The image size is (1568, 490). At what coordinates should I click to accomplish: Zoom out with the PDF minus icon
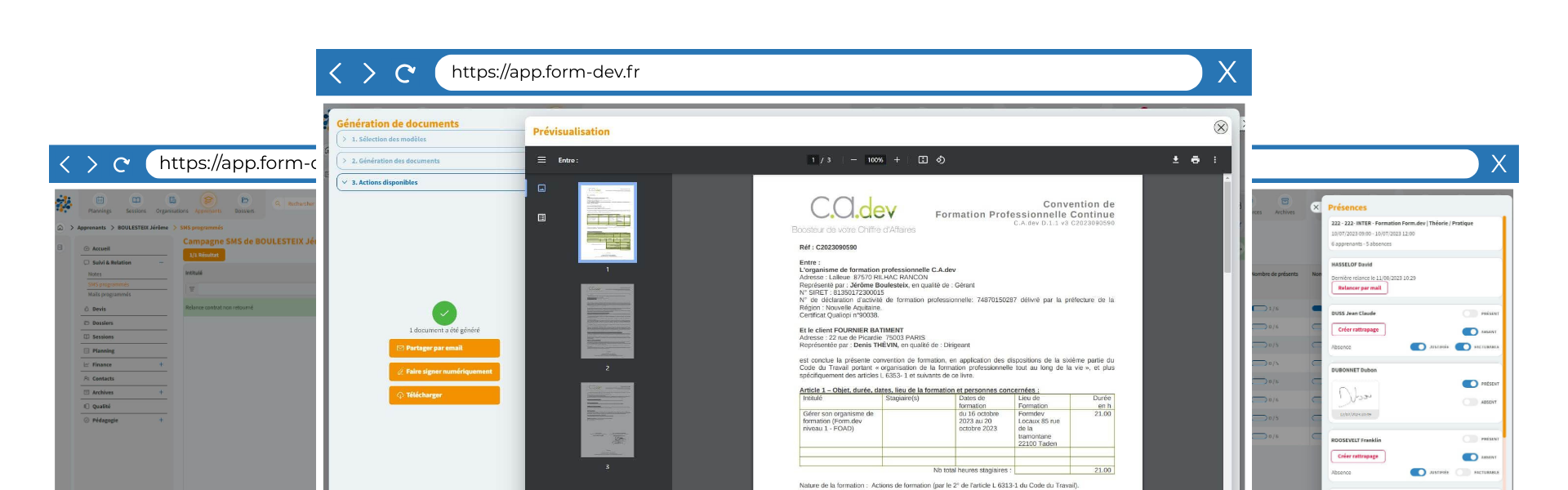click(x=853, y=160)
